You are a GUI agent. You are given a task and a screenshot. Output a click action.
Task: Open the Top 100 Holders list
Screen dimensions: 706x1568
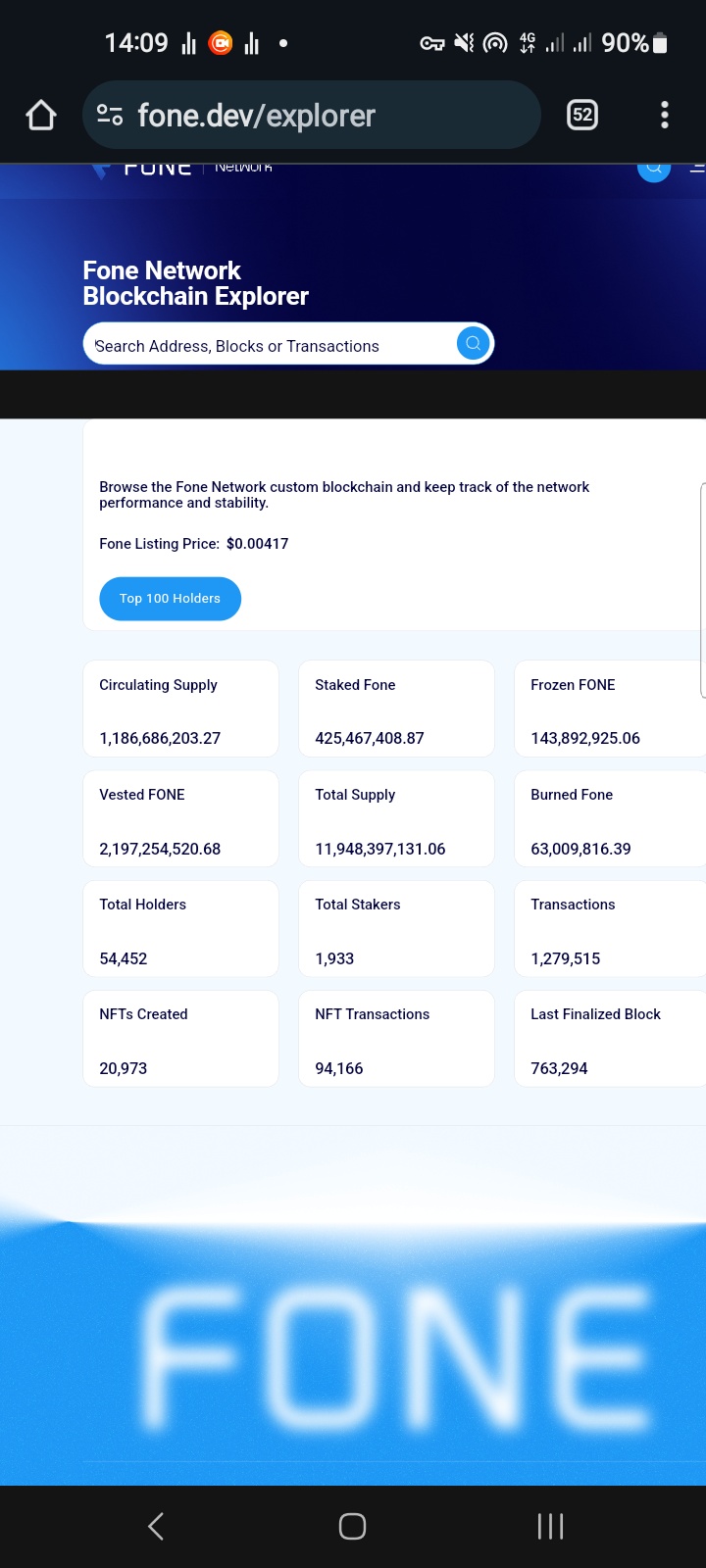click(170, 599)
